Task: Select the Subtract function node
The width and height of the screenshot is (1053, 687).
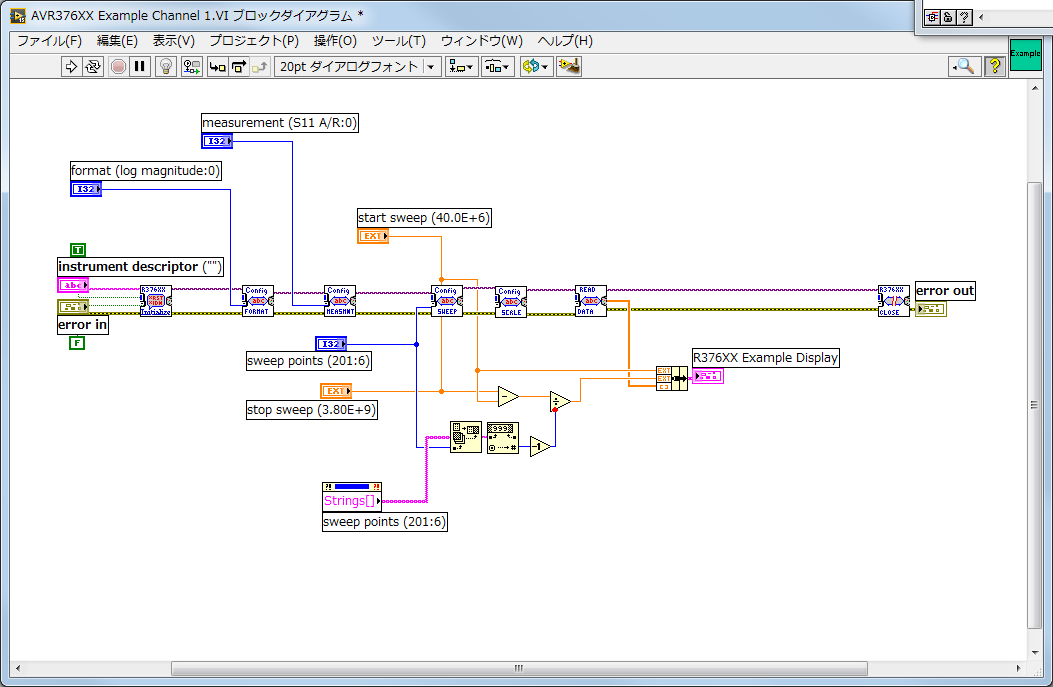Action: pyautogui.click(x=508, y=397)
